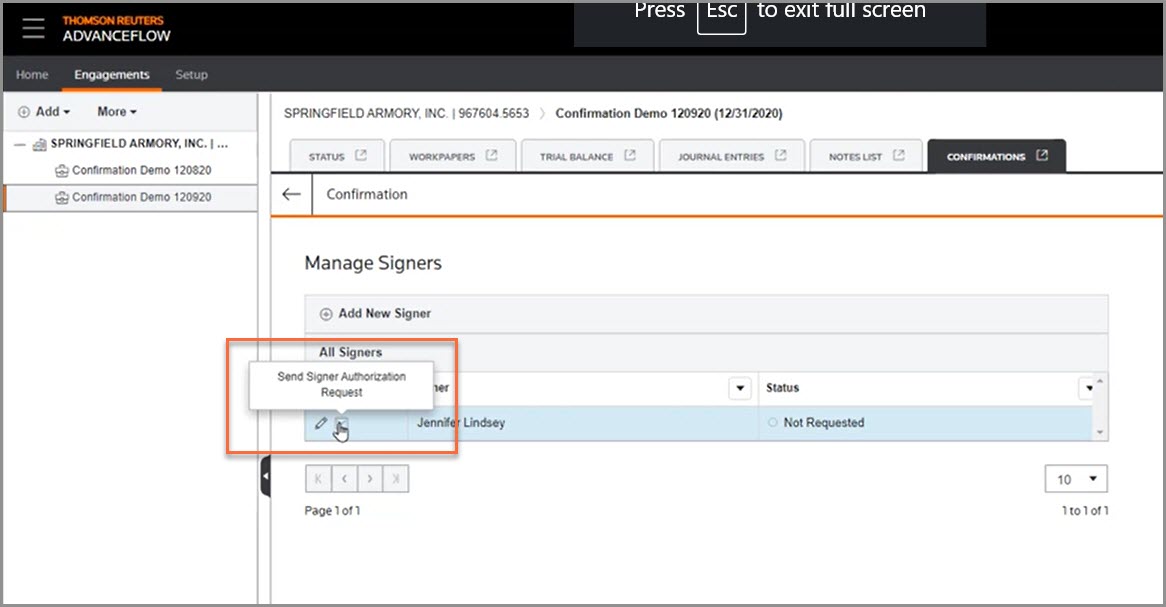Screen dimensions: 1166x607
Task: Edit Jennifer Lindsey with the pencil icon
Action: 321,423
